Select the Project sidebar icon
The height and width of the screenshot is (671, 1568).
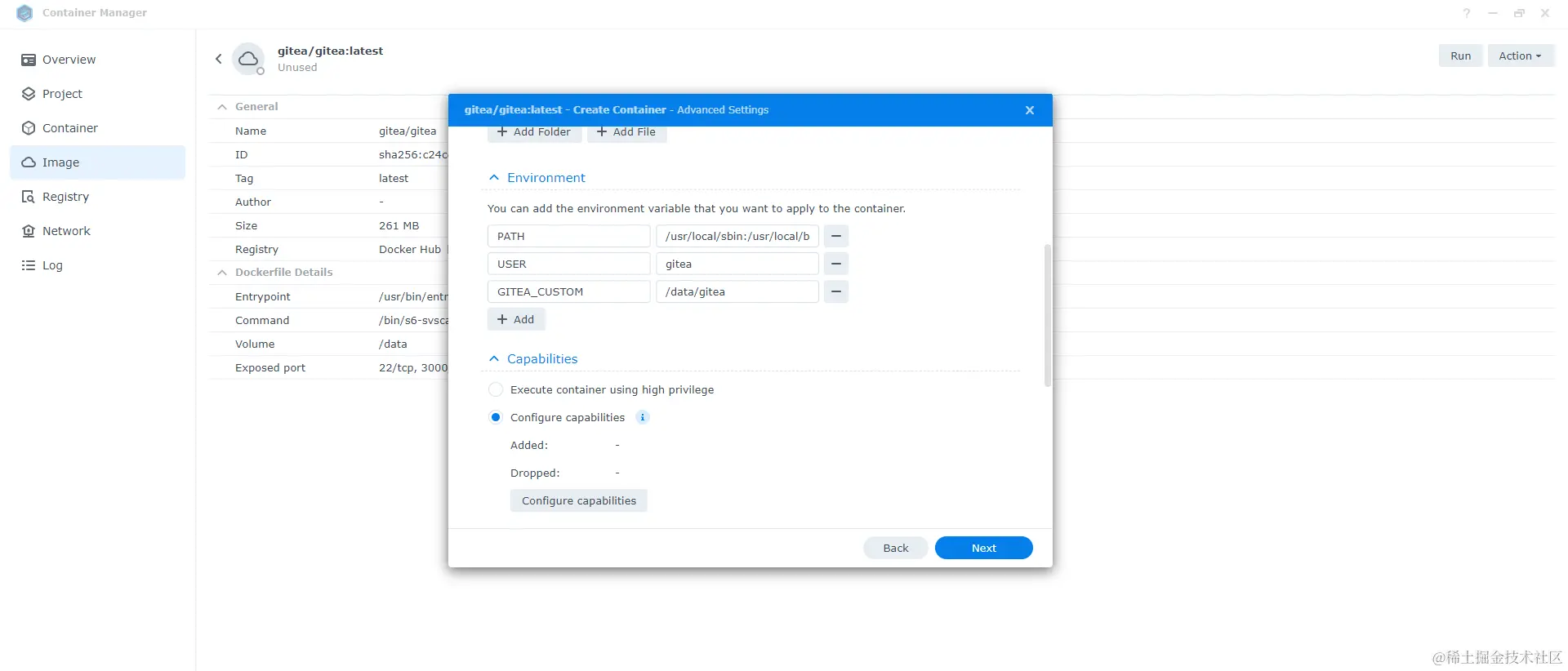pos(29,94)
